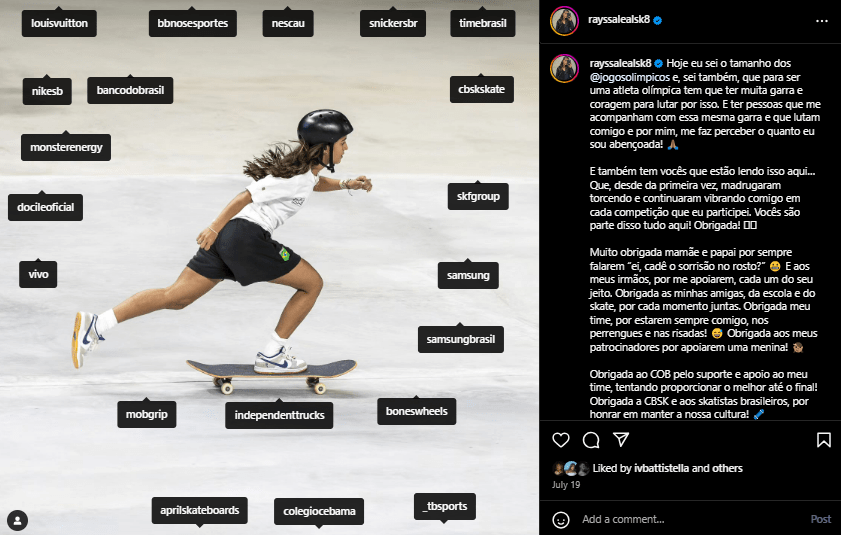This screenshot has height=535, width=841.
Task: Click rayssalealsk8 avatar beside caption
Action: 564,69
